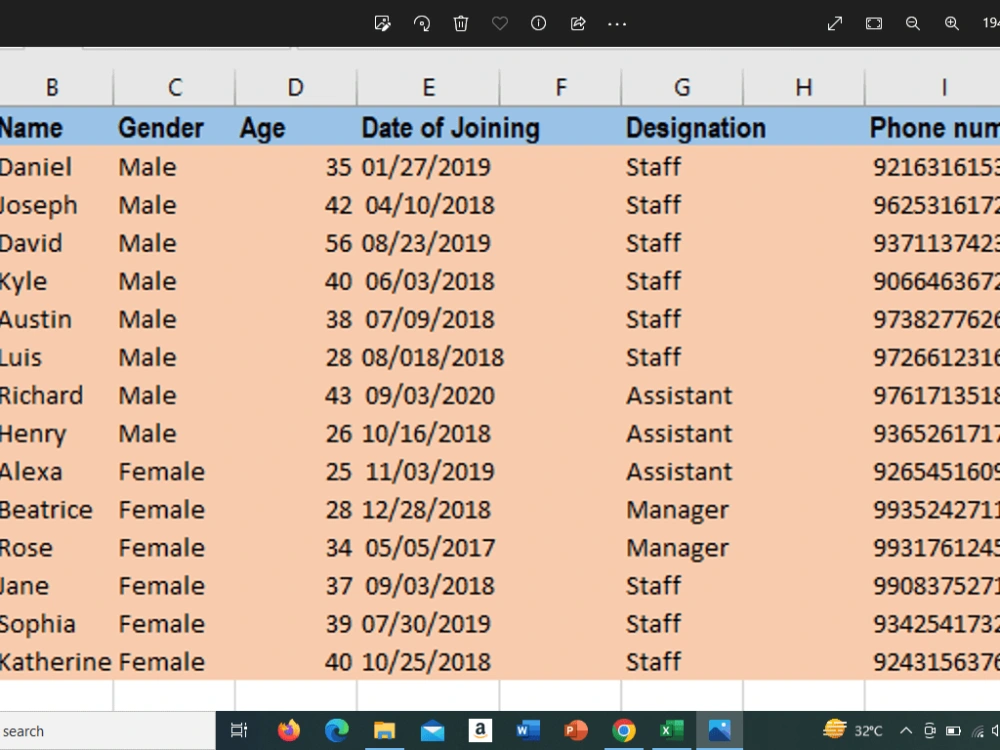Open Task View on the taskbar
This screenshot has height=750, width=1000.
[x=239, y=730]
